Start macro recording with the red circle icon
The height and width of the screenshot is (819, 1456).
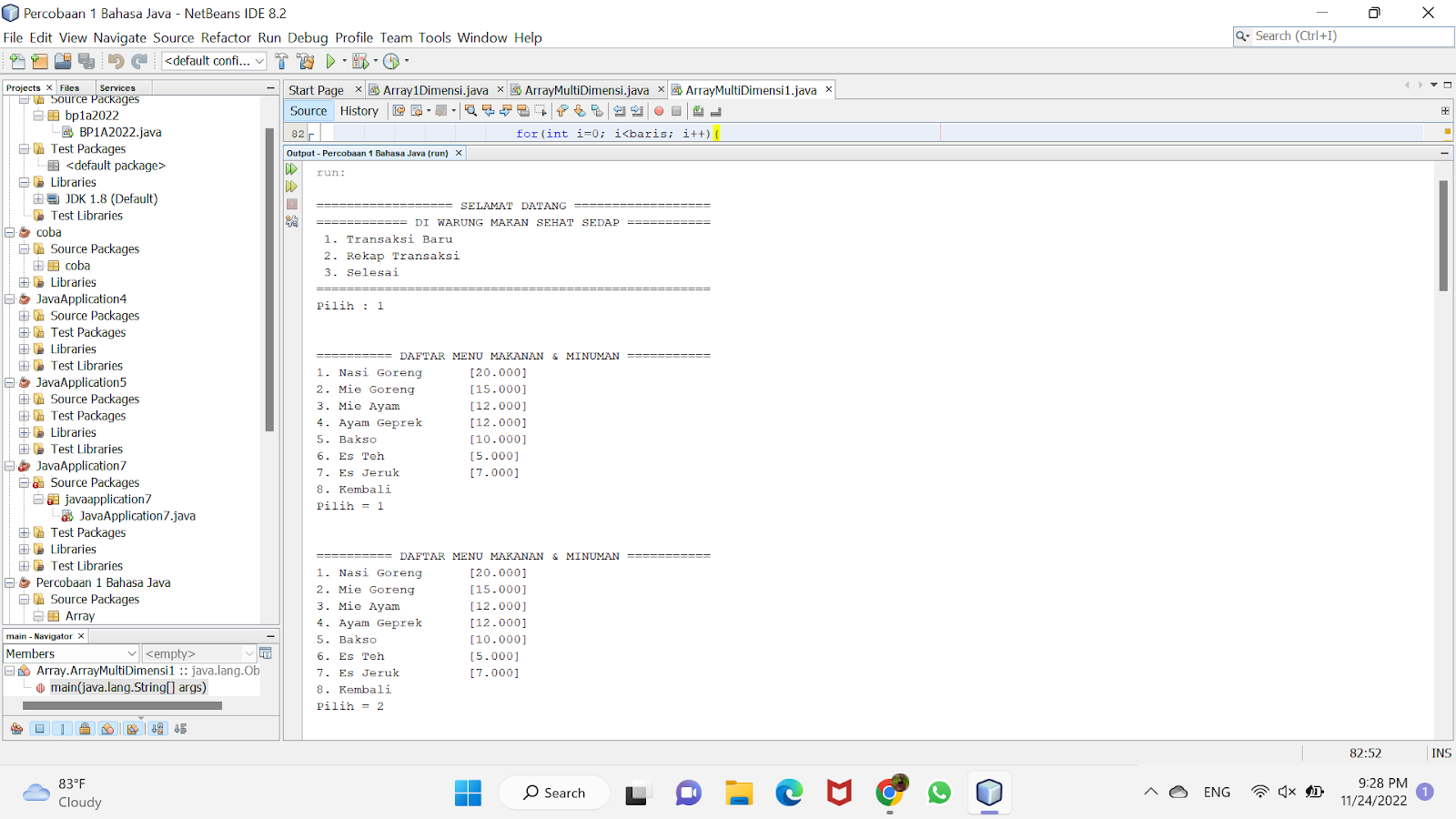pos(659,111)
